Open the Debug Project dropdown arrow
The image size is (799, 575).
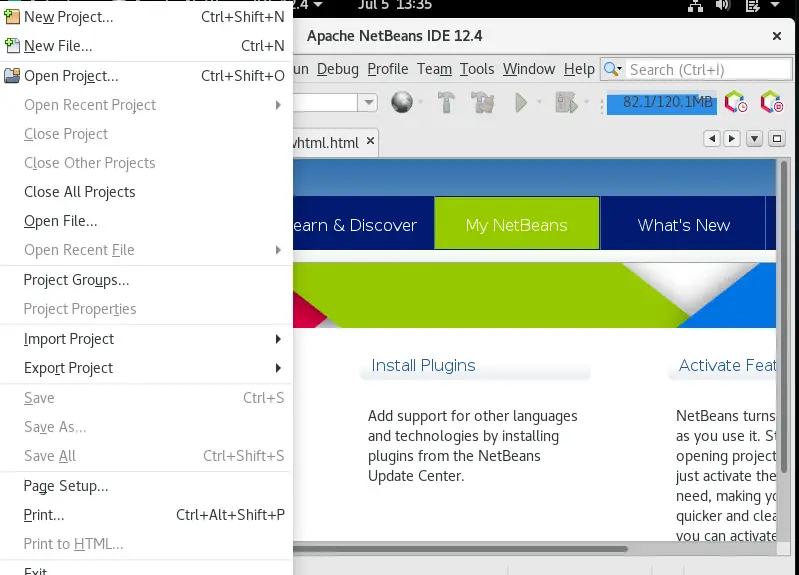(x=586, y=102)
